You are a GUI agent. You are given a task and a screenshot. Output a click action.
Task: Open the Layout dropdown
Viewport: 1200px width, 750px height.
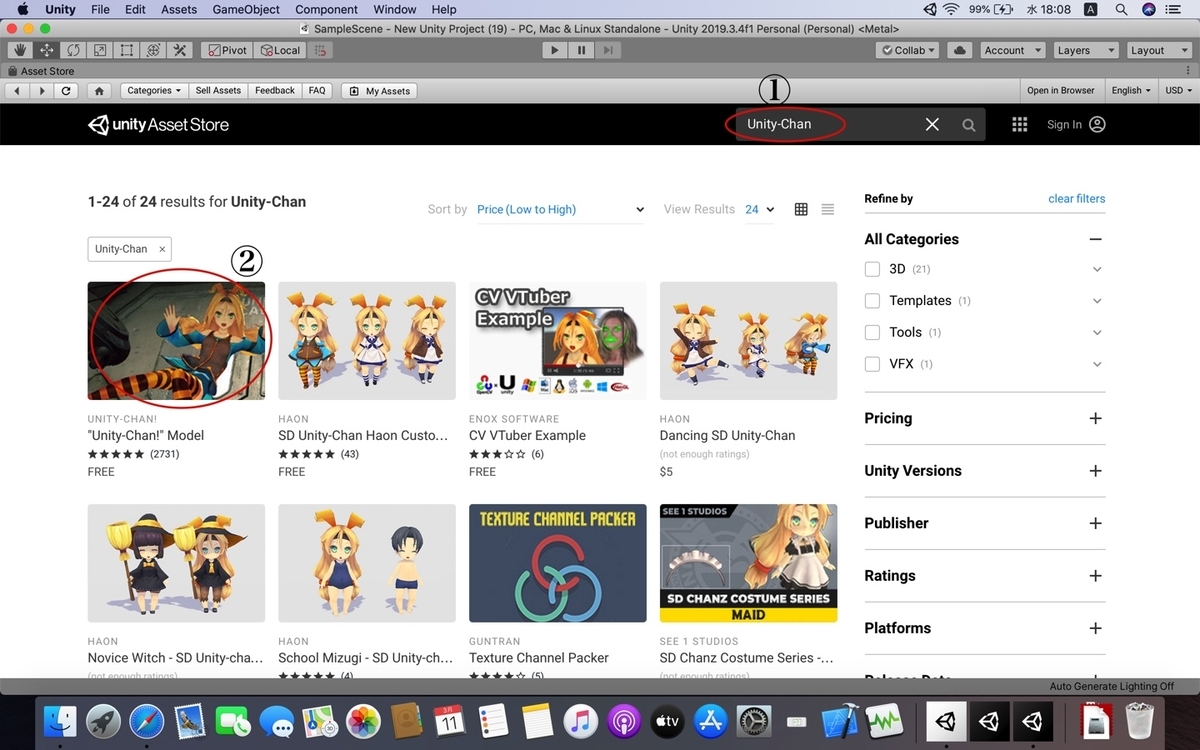click(x=1158, y=50)
